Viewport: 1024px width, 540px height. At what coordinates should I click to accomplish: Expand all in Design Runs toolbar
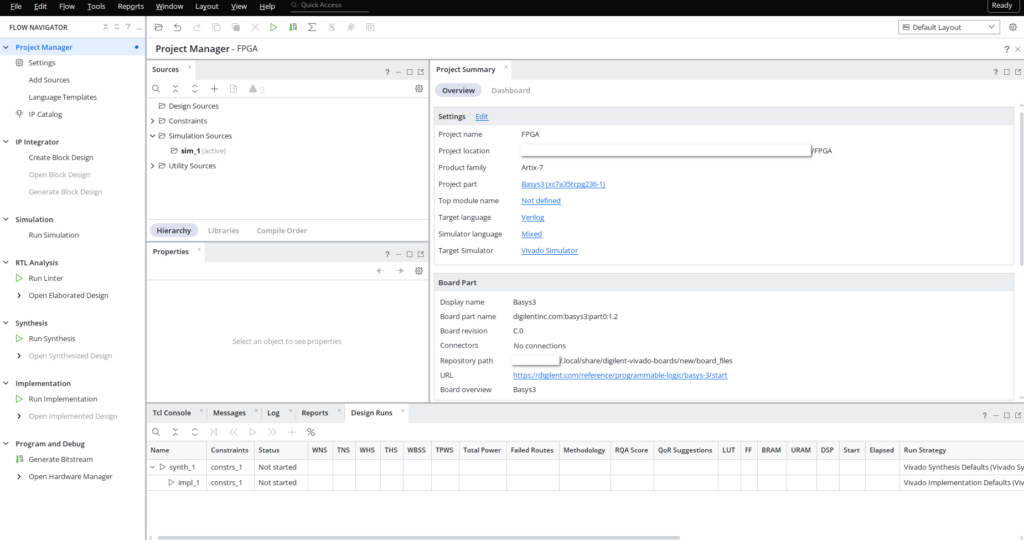(x=195, y=432)
